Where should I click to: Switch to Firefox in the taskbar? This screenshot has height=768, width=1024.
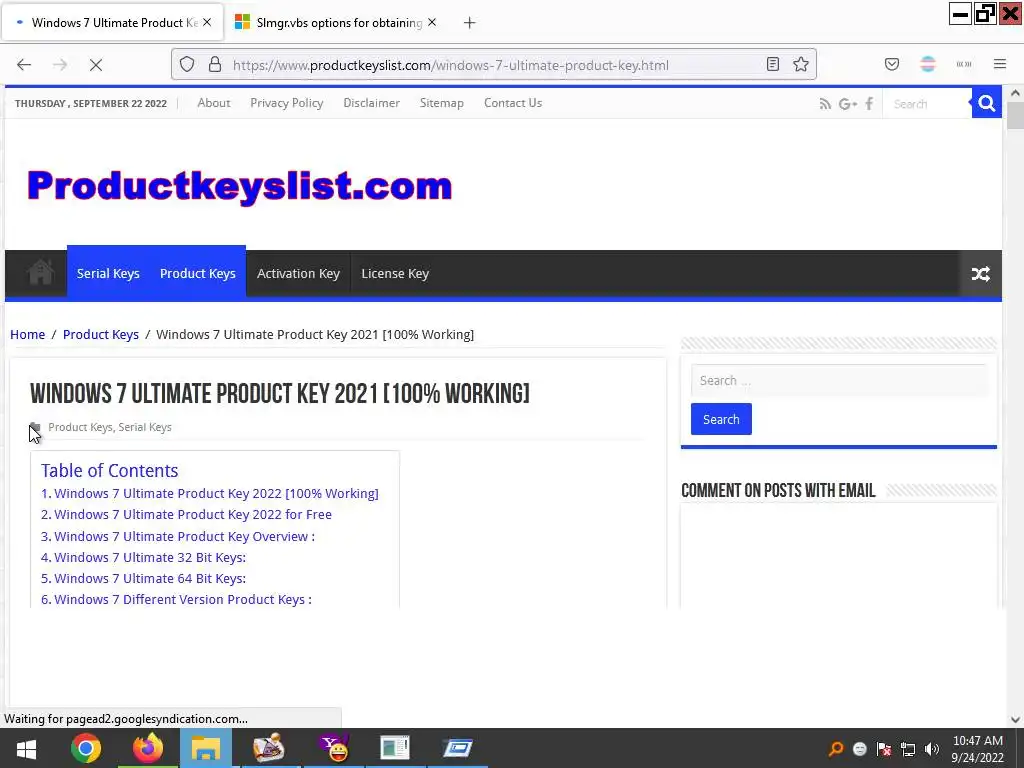[148, 748]
